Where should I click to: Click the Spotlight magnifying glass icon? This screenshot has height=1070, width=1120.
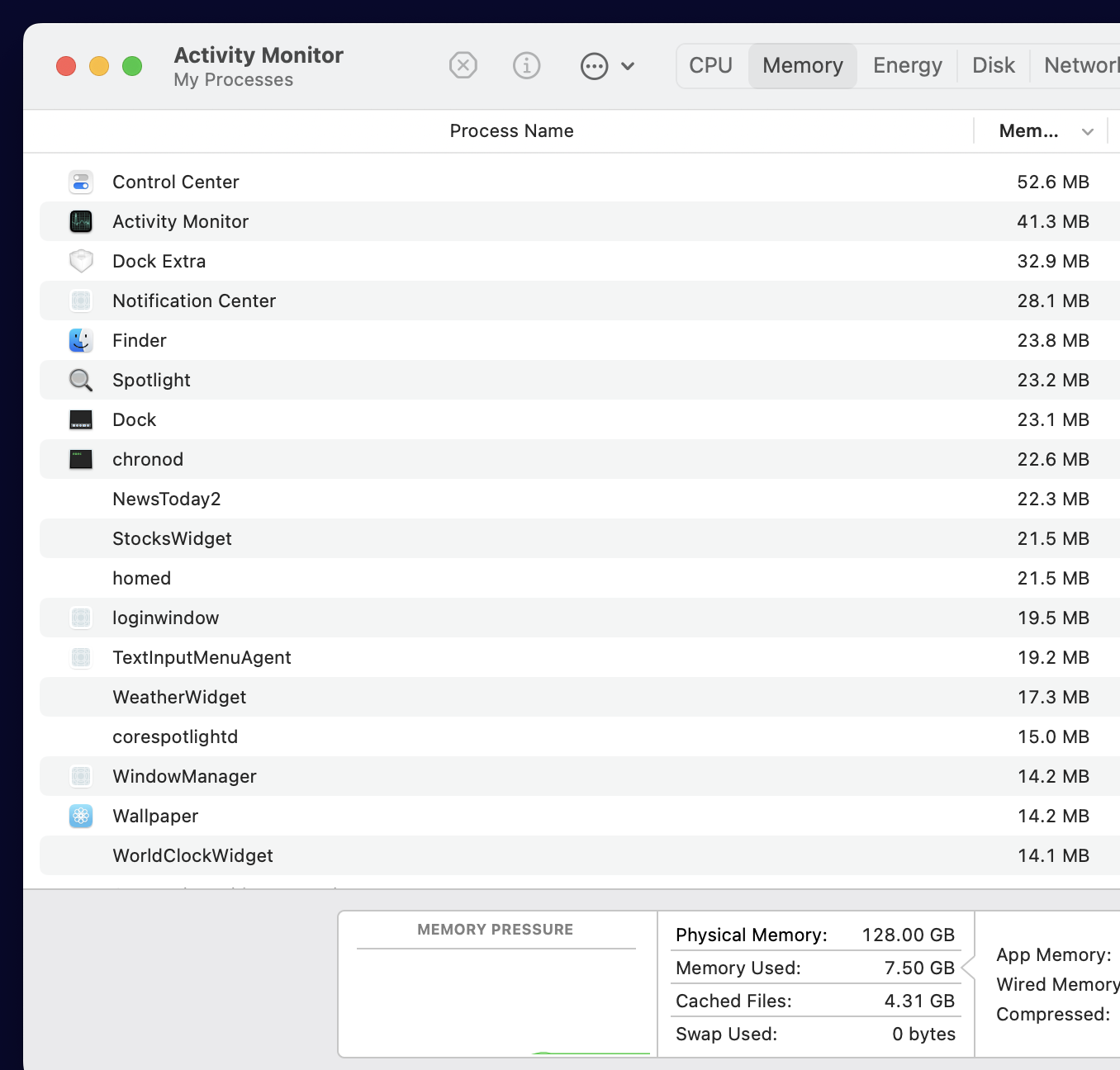(81, 380)
